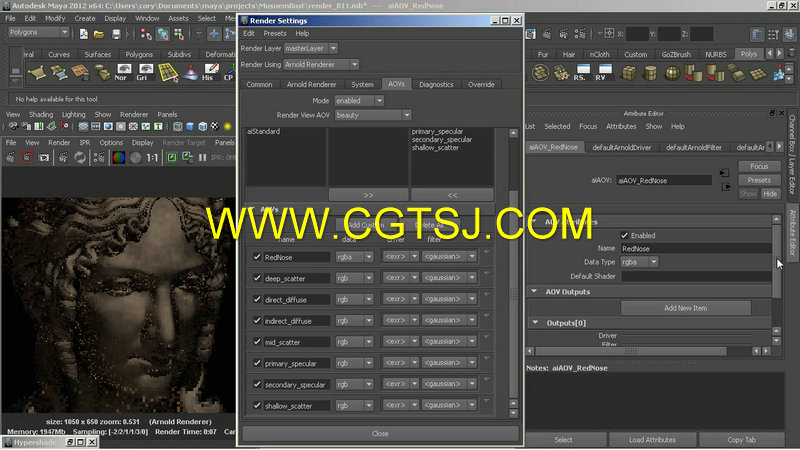800x450 pixels.
Task: Collapse the Outputs[0] section
Action: click(535, 322)
